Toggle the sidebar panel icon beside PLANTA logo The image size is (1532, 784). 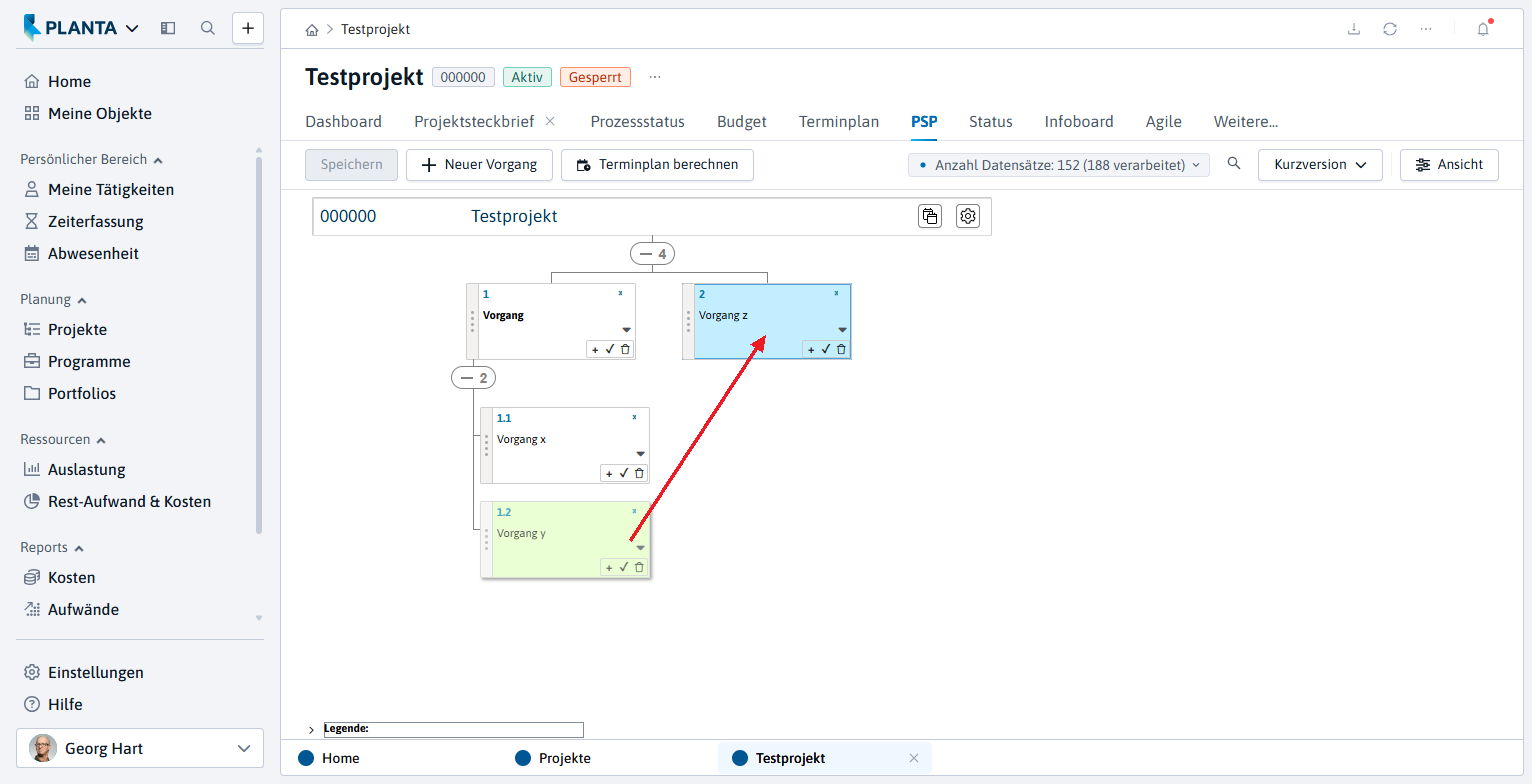pyautogui.click(x=168, y=28)
